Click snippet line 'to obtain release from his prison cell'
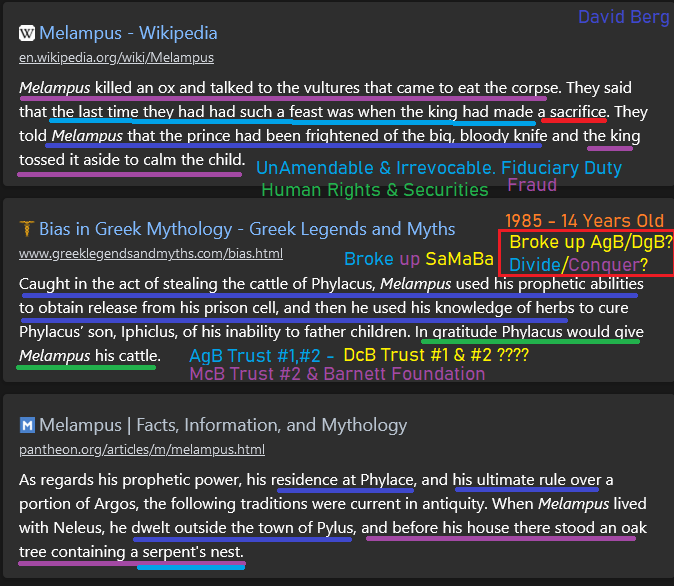This screenshot has width=674, height=586. click(149, 308)
